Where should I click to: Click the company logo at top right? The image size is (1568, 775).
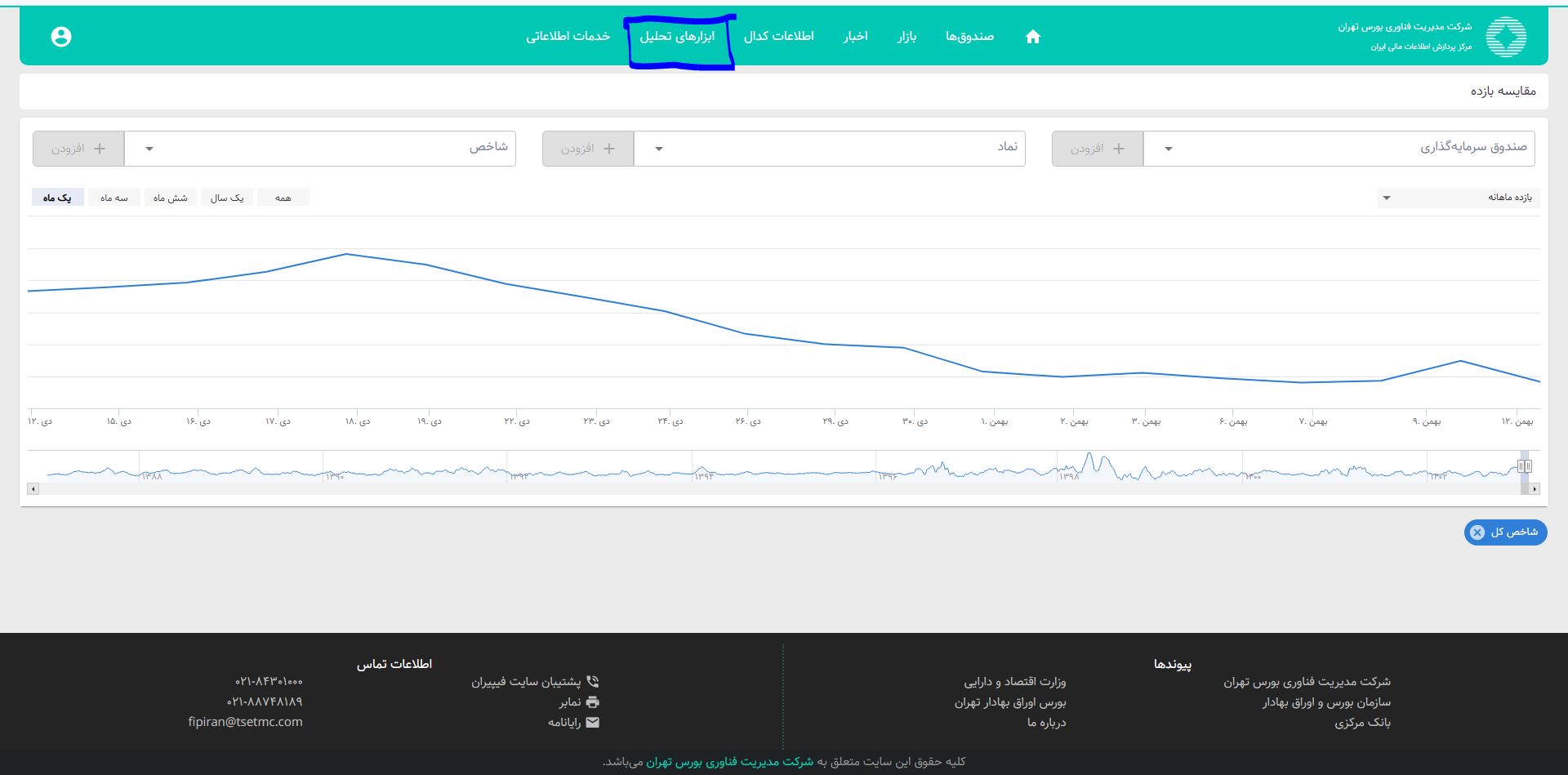coord(1506,37)
